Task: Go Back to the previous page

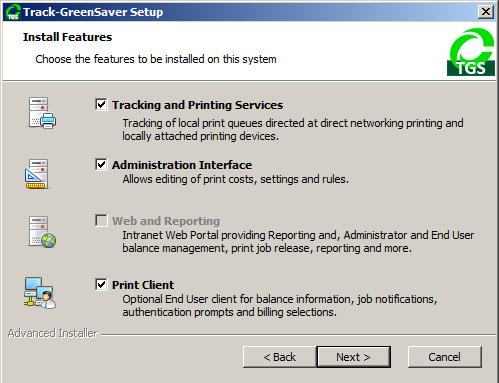Action: pyautogui.click(x=279, y=357)
